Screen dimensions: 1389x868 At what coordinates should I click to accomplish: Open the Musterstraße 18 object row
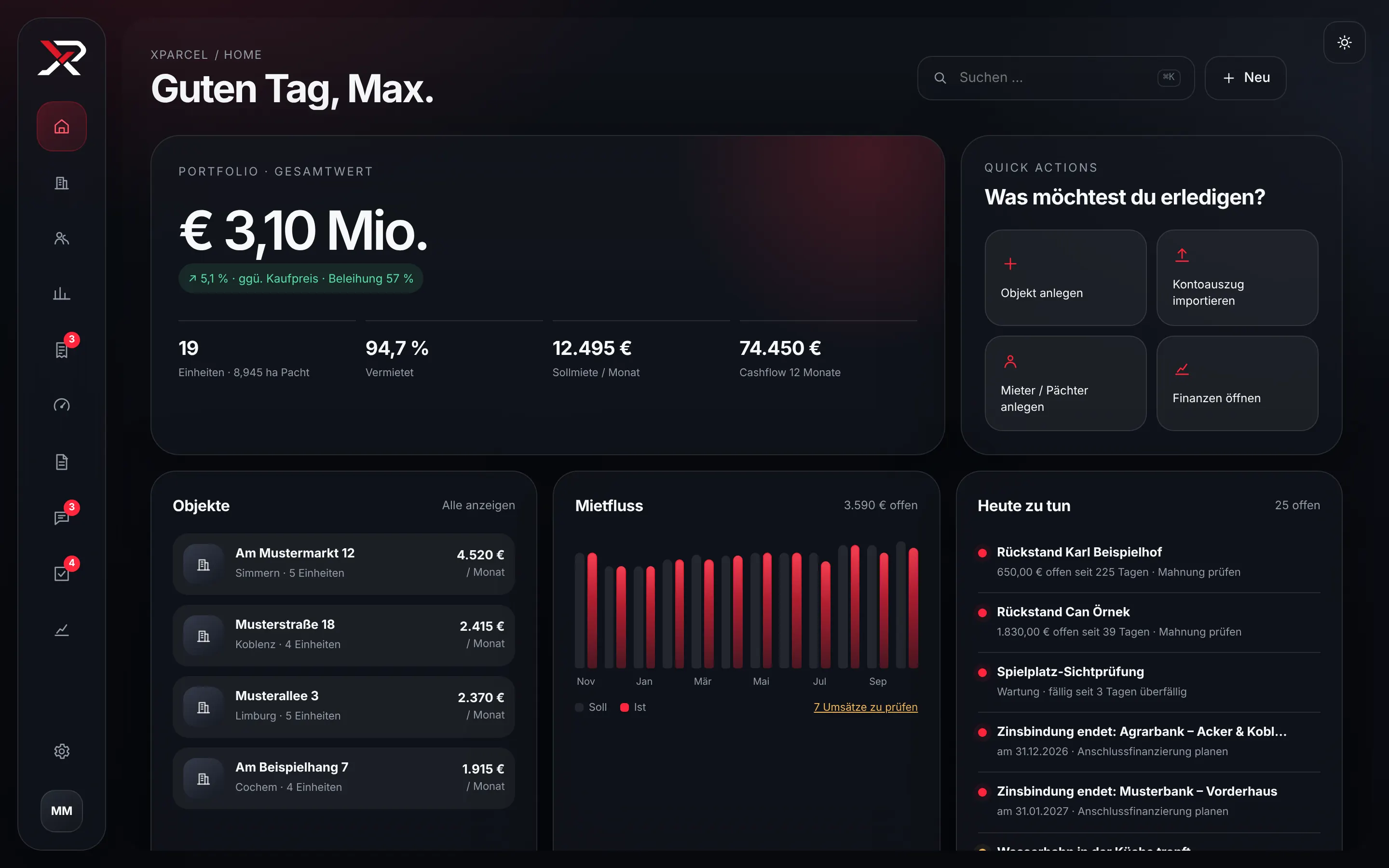344,636
